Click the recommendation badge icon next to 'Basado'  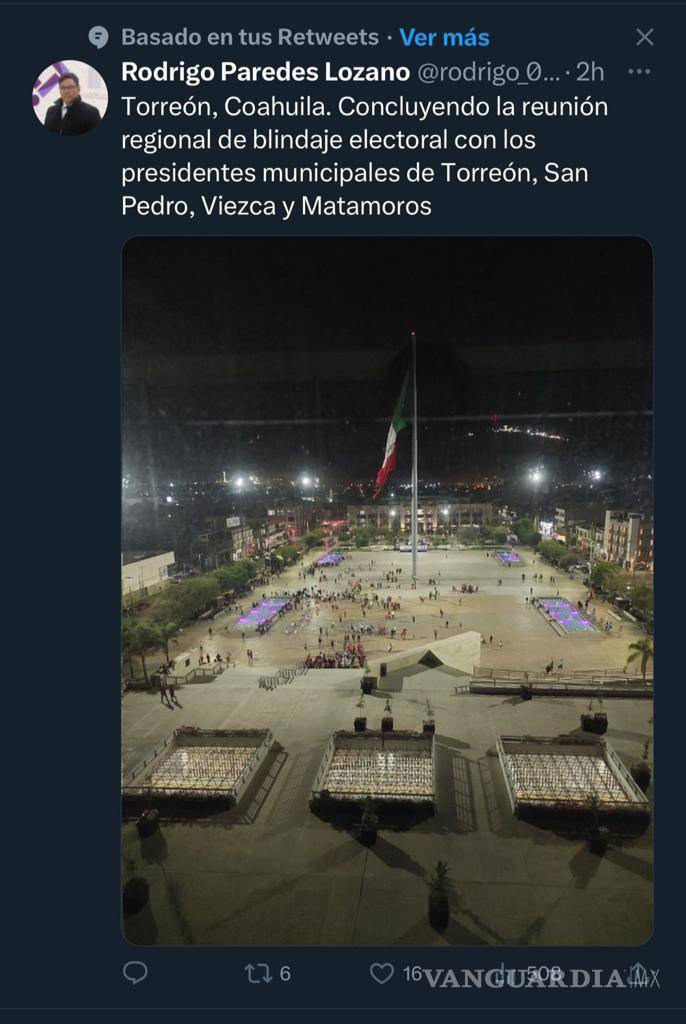97,35
